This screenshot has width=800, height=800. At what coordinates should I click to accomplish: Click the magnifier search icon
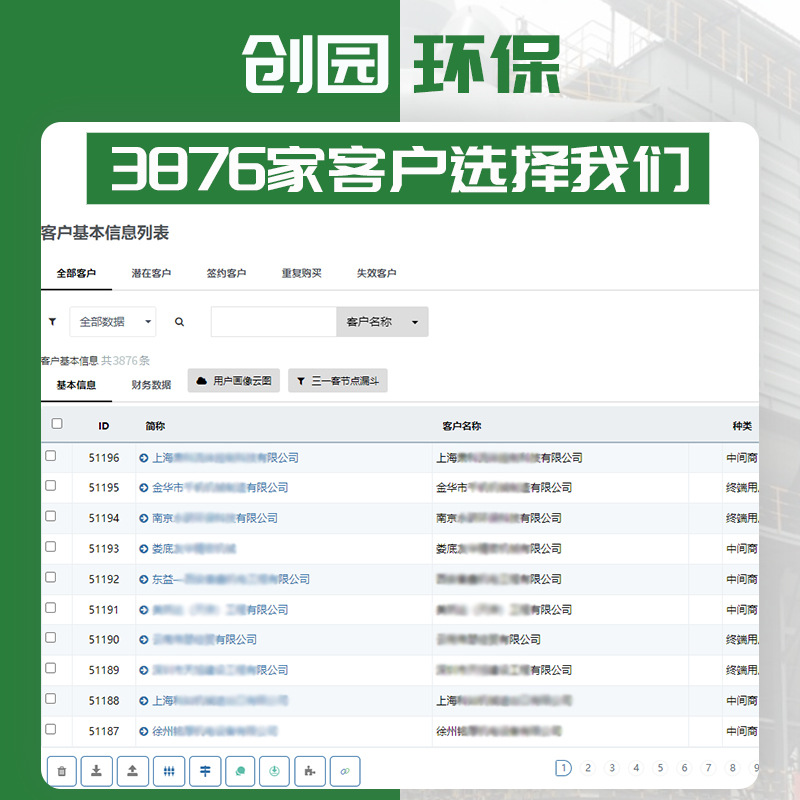coord(180,322)
